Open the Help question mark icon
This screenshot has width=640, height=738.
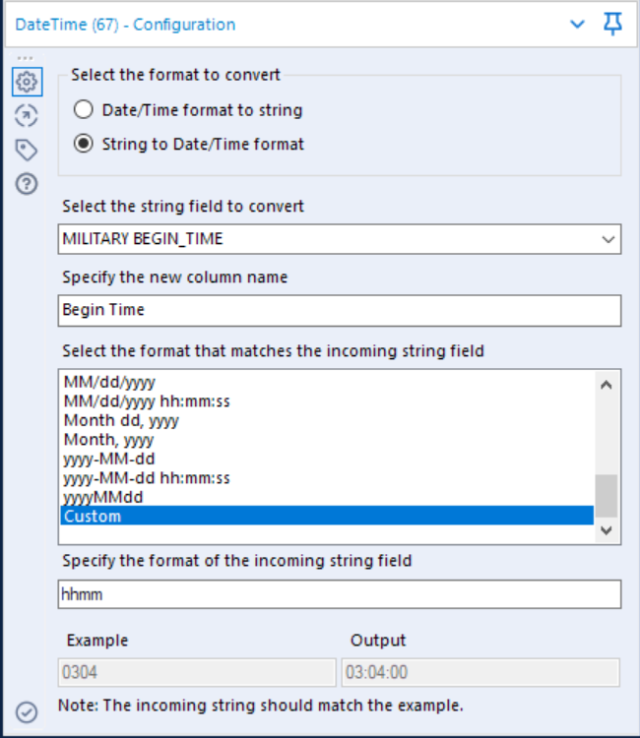[x=26, y=184]
